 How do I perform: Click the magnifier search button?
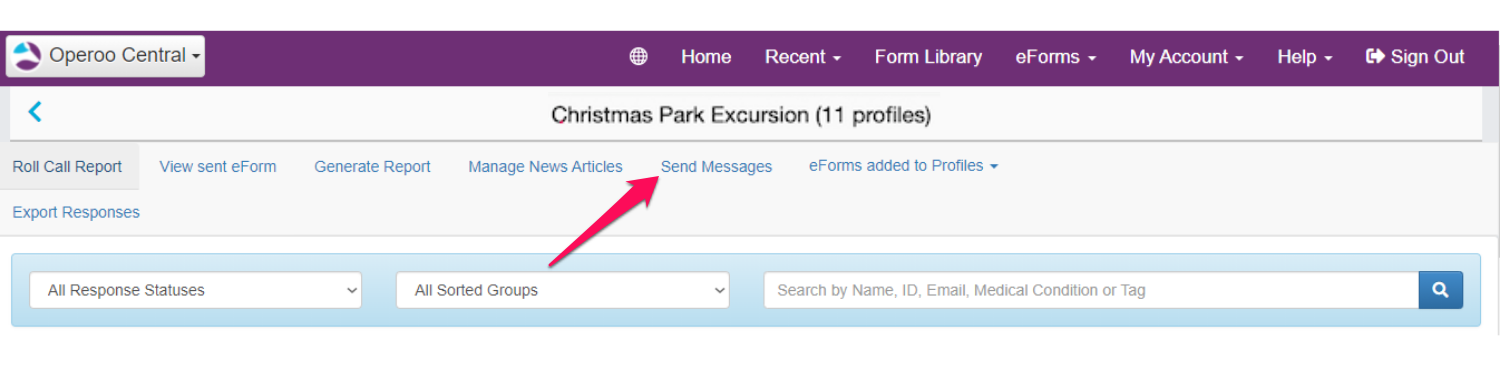(1440, 290)
